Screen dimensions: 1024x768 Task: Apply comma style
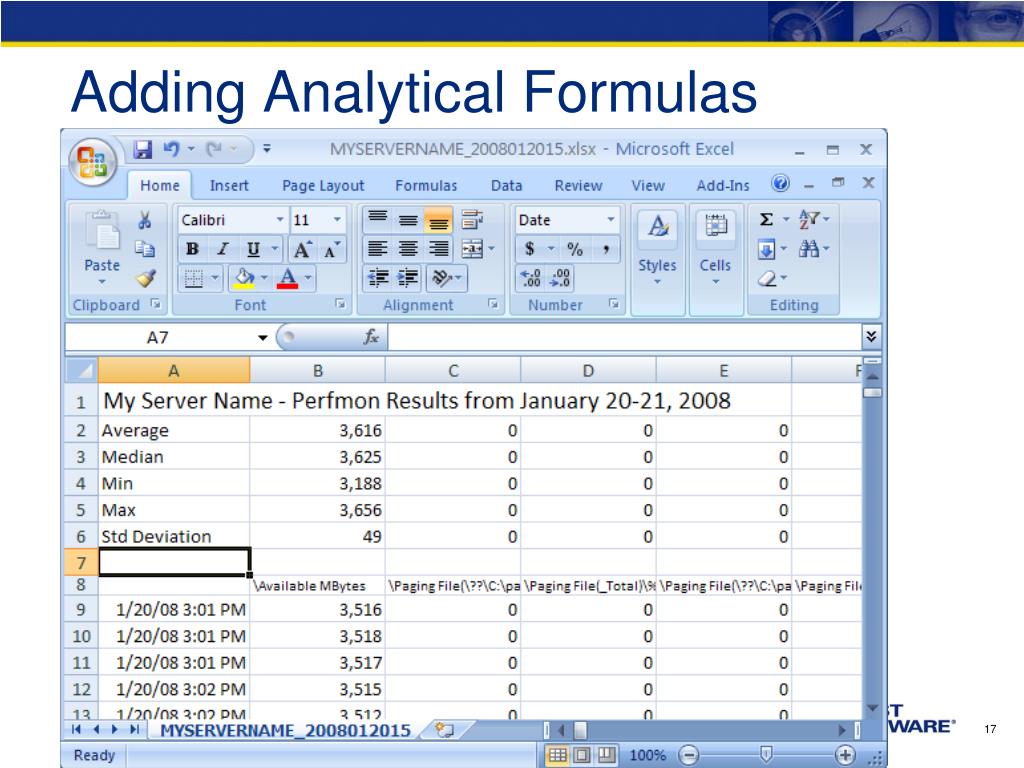point(606,249)
